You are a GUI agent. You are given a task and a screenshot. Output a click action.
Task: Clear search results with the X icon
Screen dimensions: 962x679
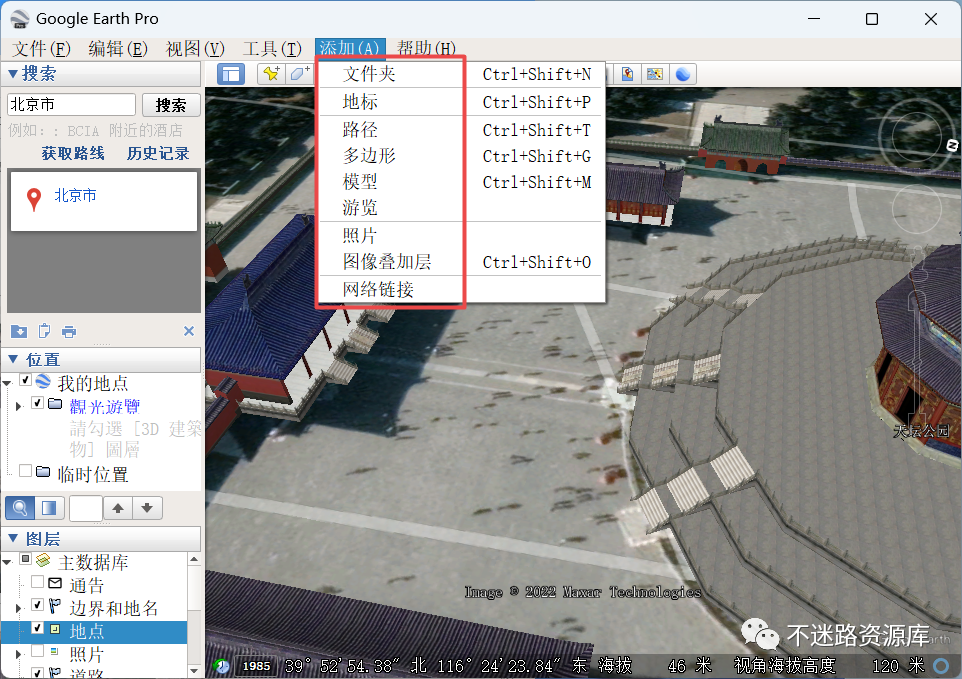click(189, 331)
